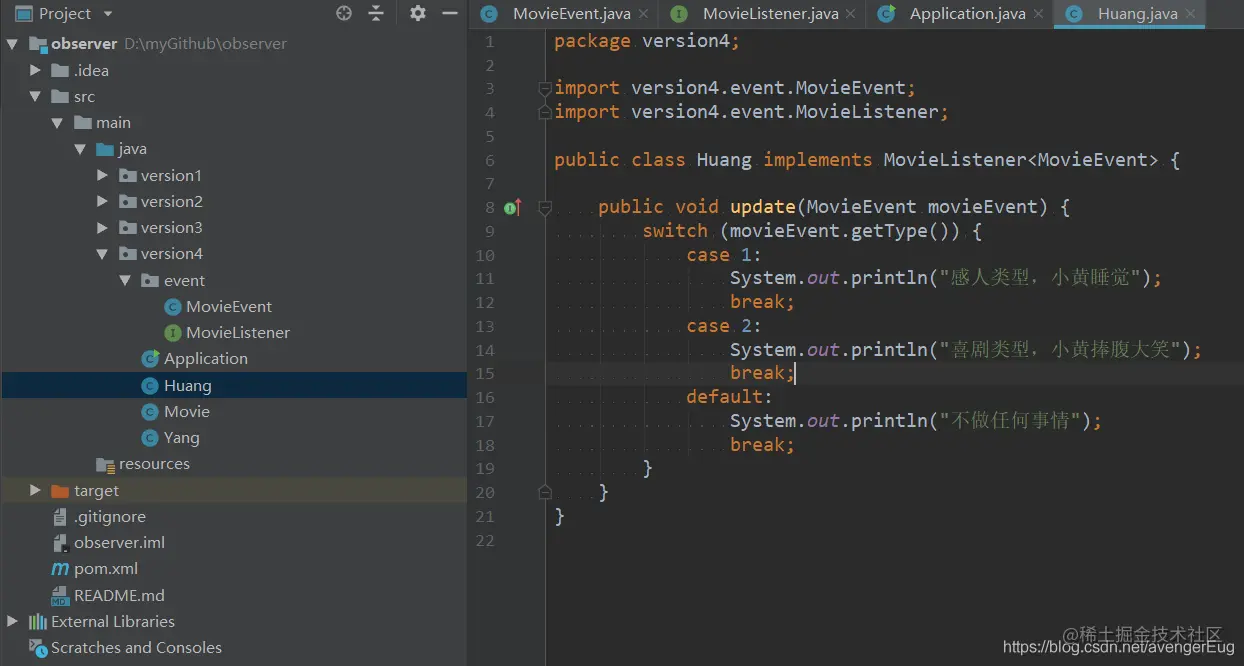Select Scratches and Consoles
Viewport: 1244px width, 666px height.
click(136, 647)
